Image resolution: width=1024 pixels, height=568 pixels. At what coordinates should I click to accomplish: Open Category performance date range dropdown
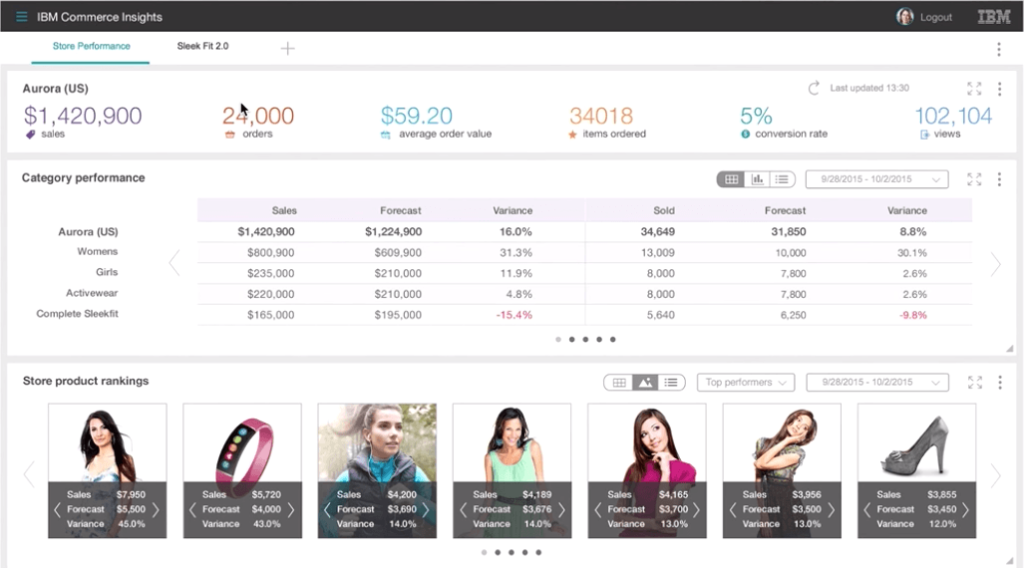click(876, 179)
